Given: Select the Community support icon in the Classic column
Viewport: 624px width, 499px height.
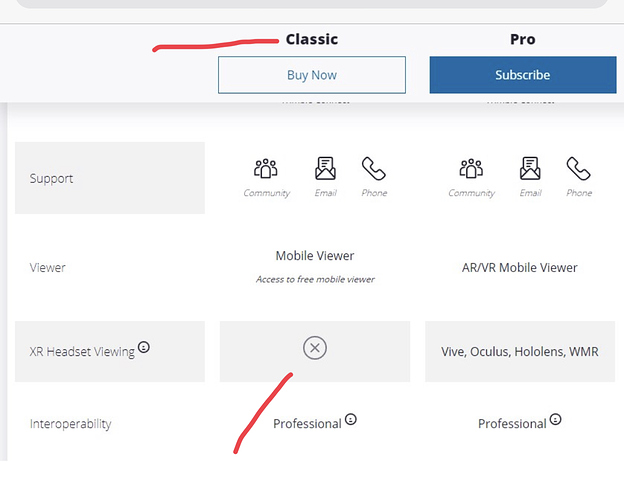Looking at the screenshot, I should coord(266,169).
